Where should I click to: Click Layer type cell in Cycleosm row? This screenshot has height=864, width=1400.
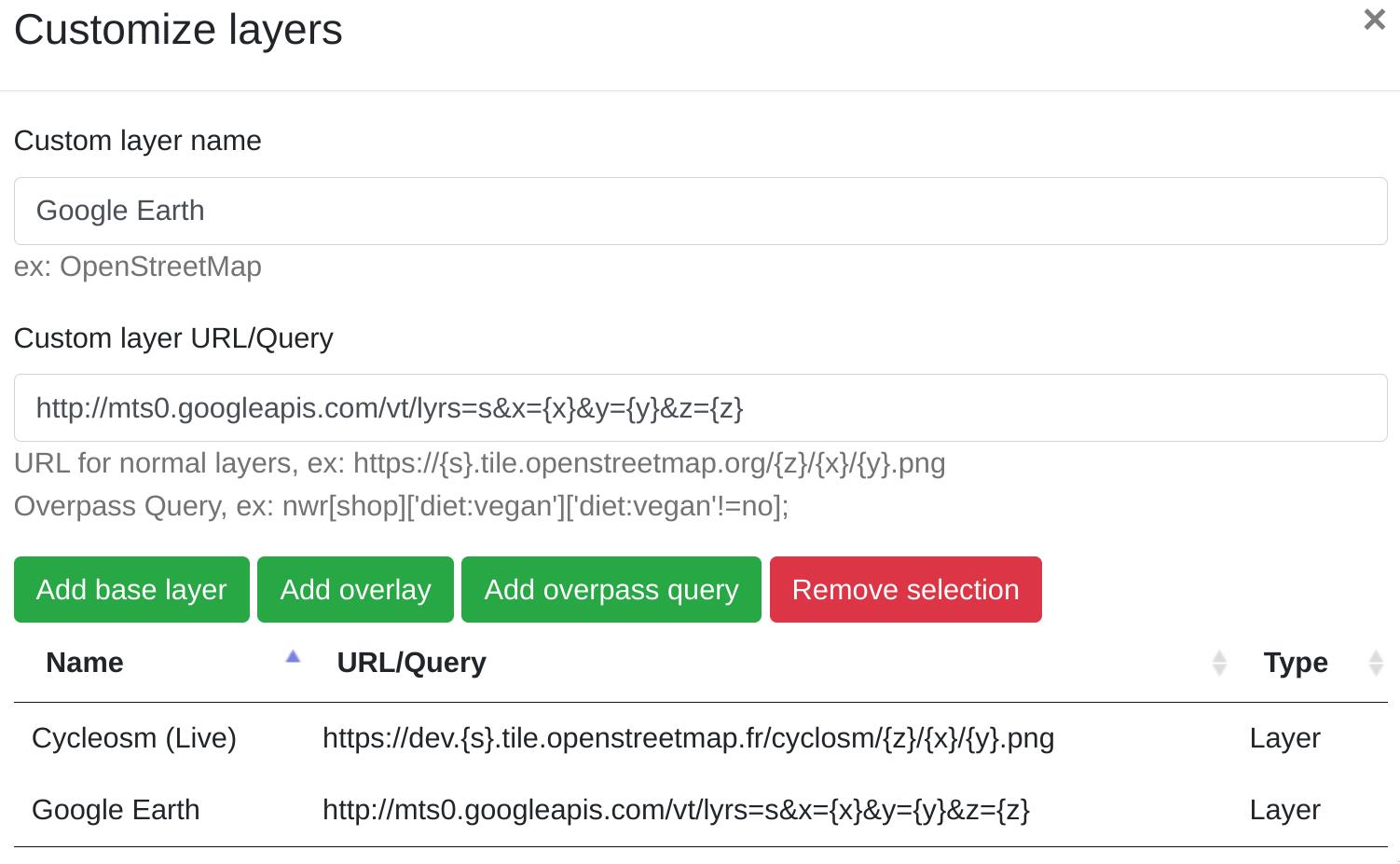point(1284,738)
